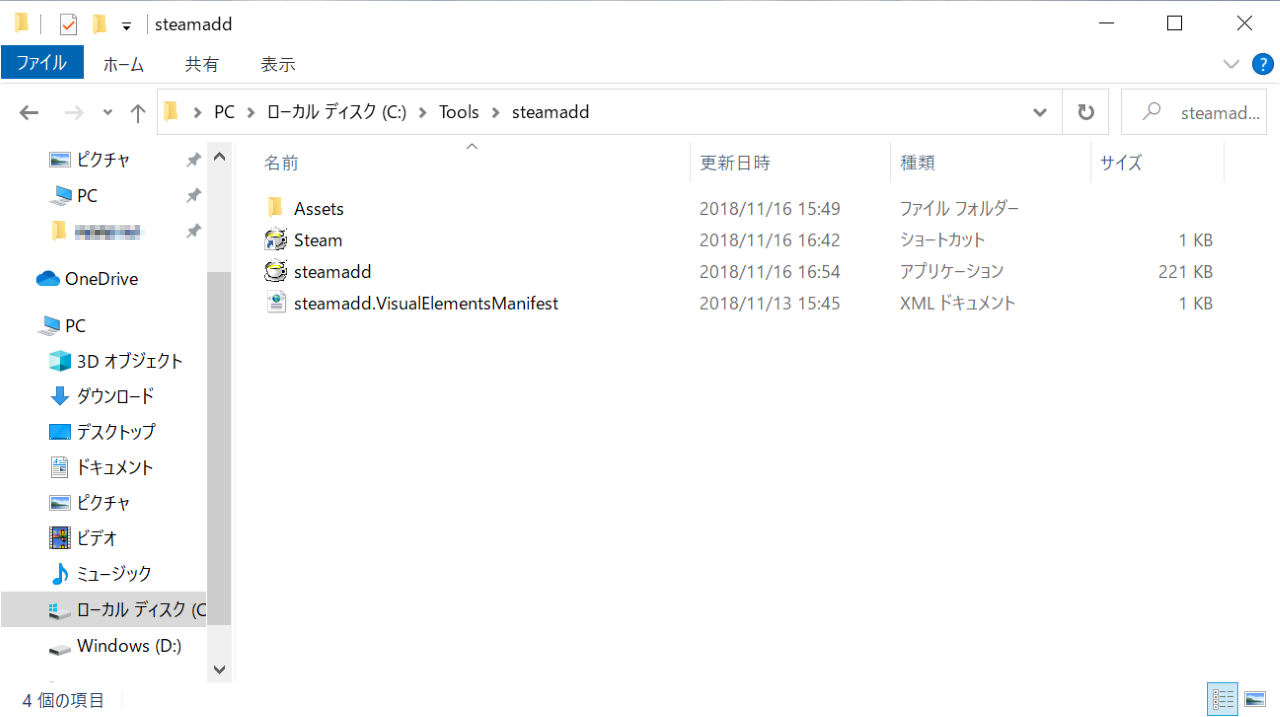Open ピクチャ under PC in navigation pane
This screenshot has width=1280, height=717.
click(x=103, y=503)
